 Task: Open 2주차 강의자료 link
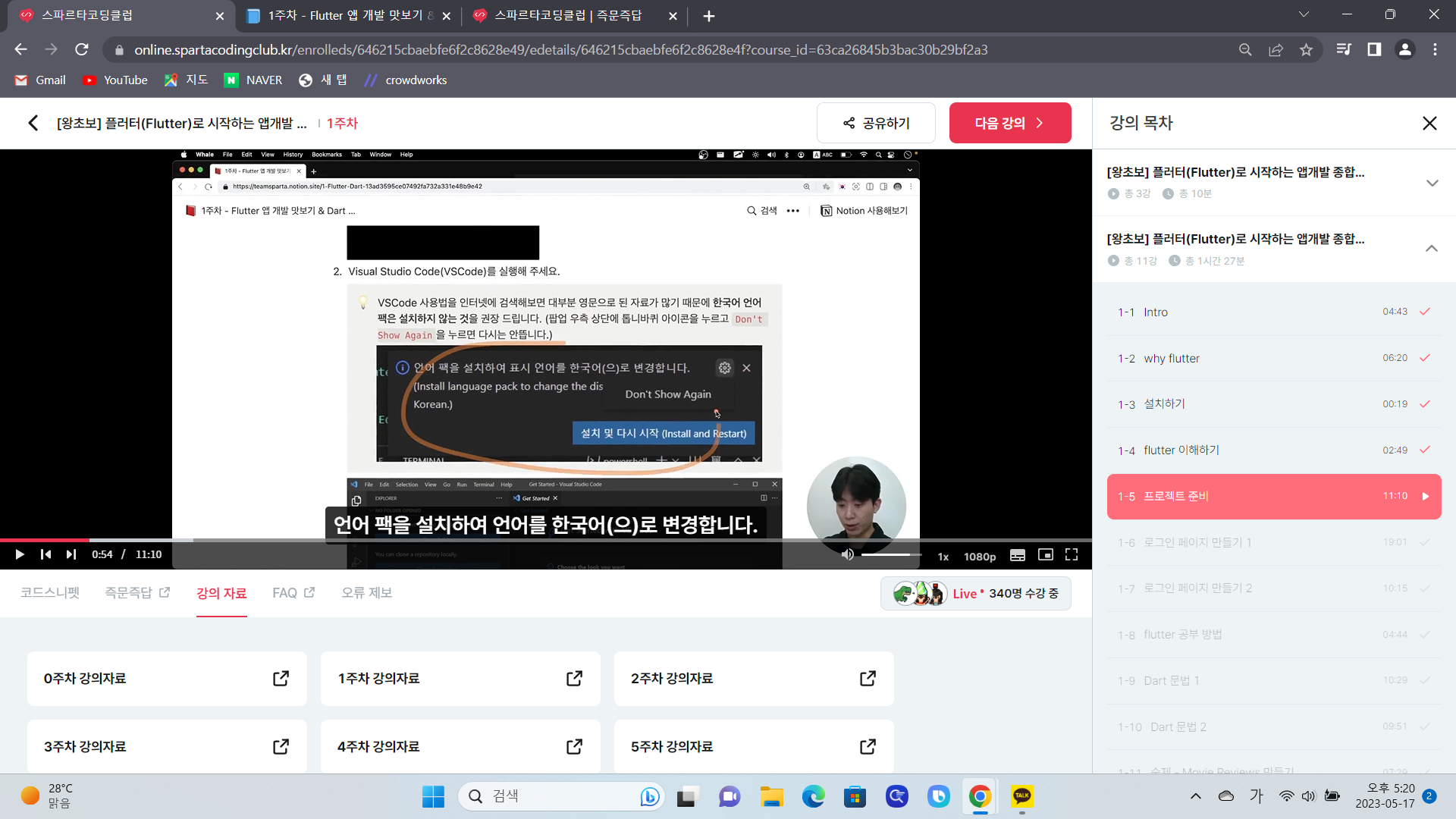[x=754, y=679]
